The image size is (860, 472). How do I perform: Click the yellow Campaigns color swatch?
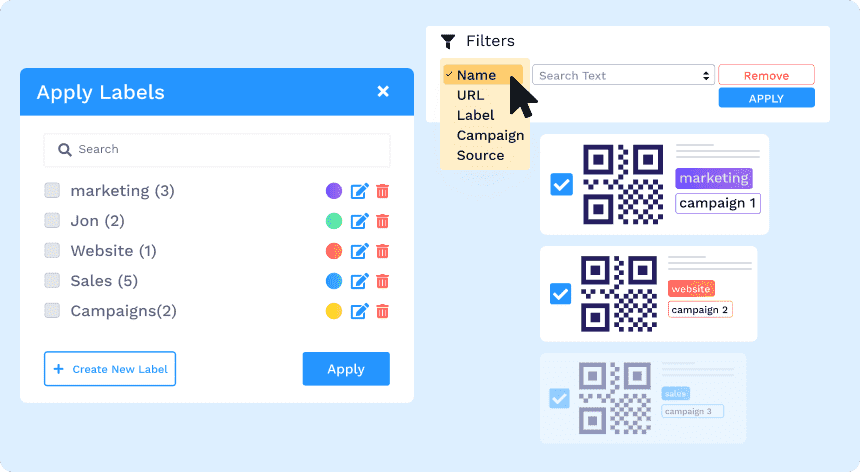coord(334,311)
